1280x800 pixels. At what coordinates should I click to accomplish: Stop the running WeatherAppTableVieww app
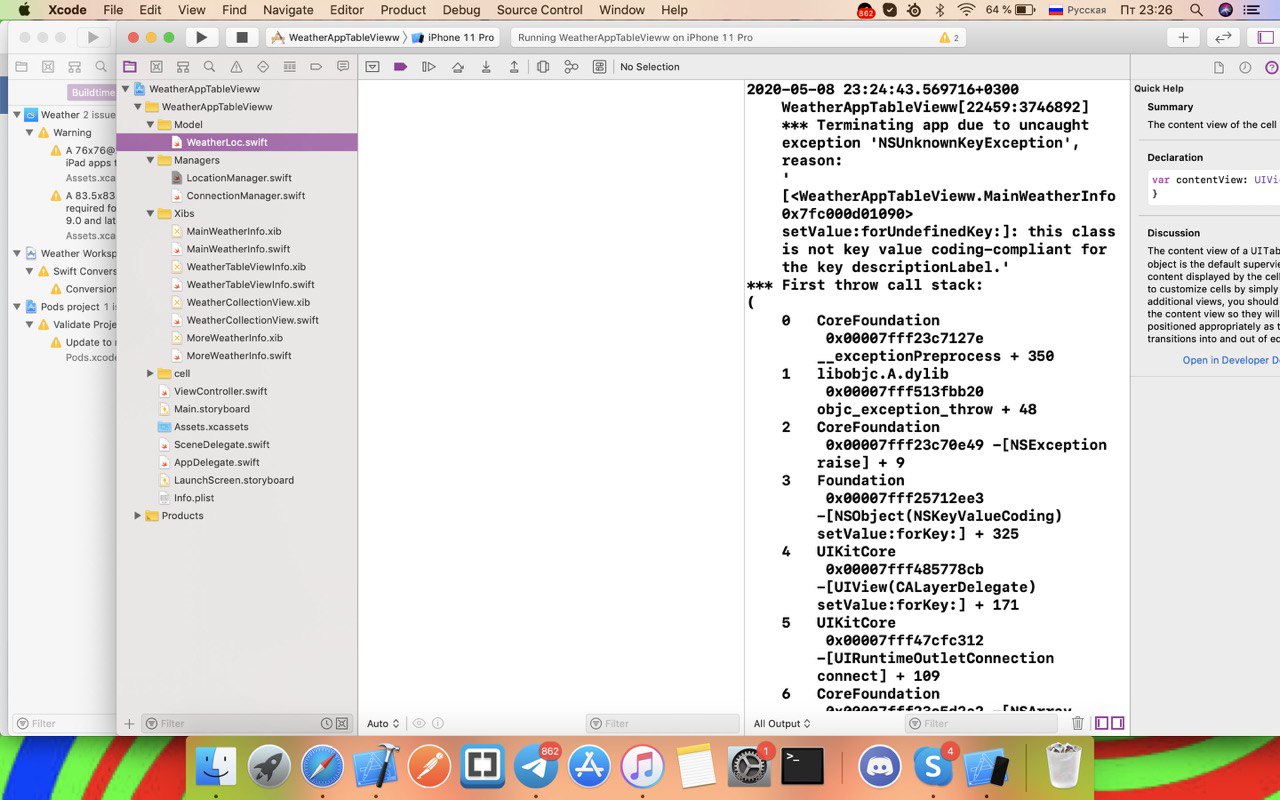241,37
